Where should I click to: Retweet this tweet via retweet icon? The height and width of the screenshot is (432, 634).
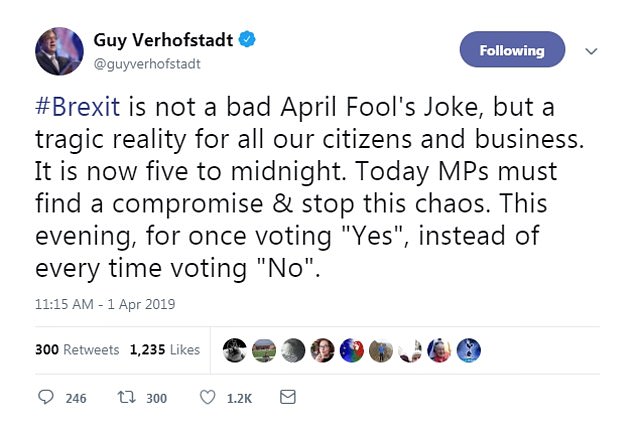[127, 398]
